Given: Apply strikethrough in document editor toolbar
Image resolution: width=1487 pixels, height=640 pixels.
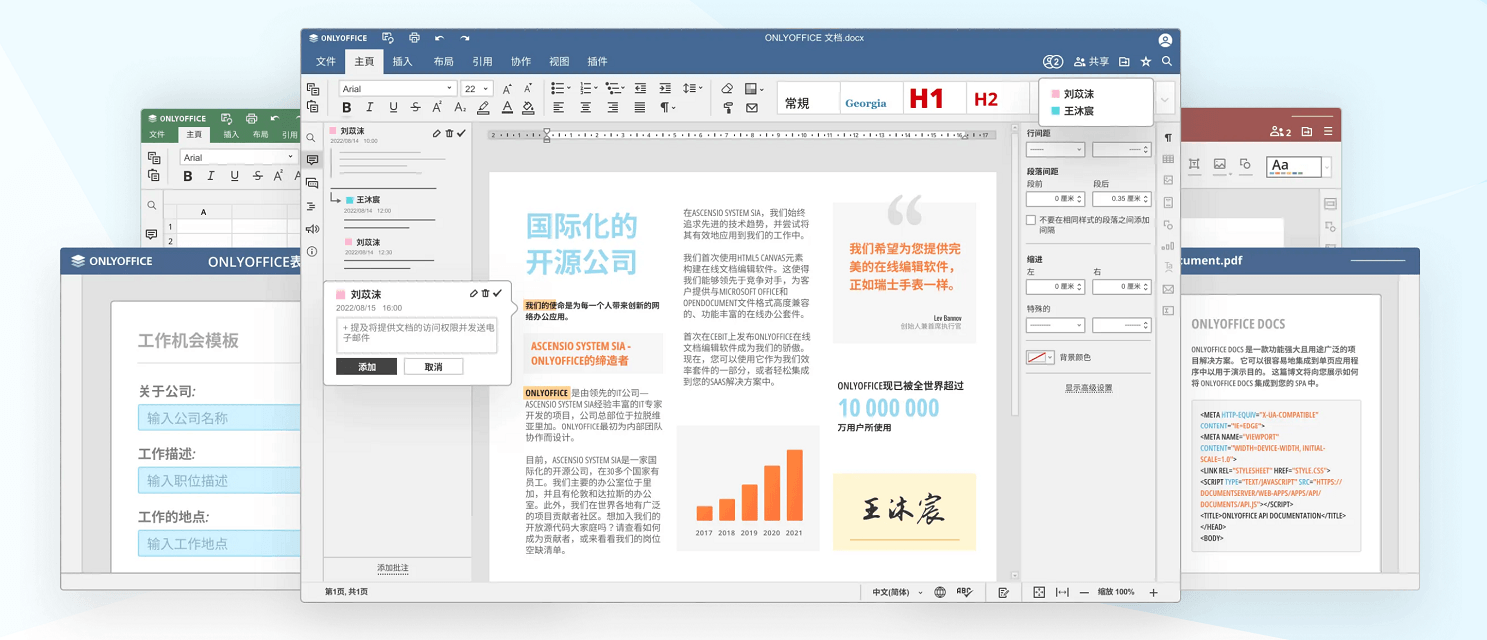Looking at the screenshot, I should click(x=416, y=108).
